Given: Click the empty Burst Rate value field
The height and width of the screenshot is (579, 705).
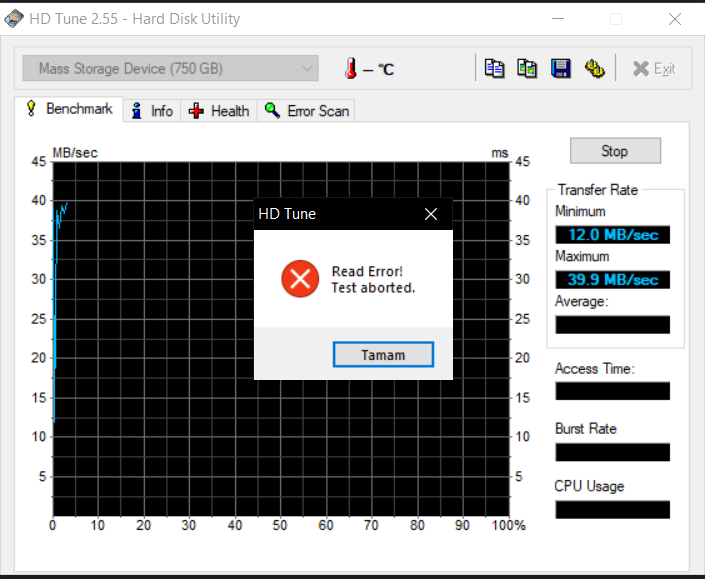Looking at the screenshot, I should 612,452.
